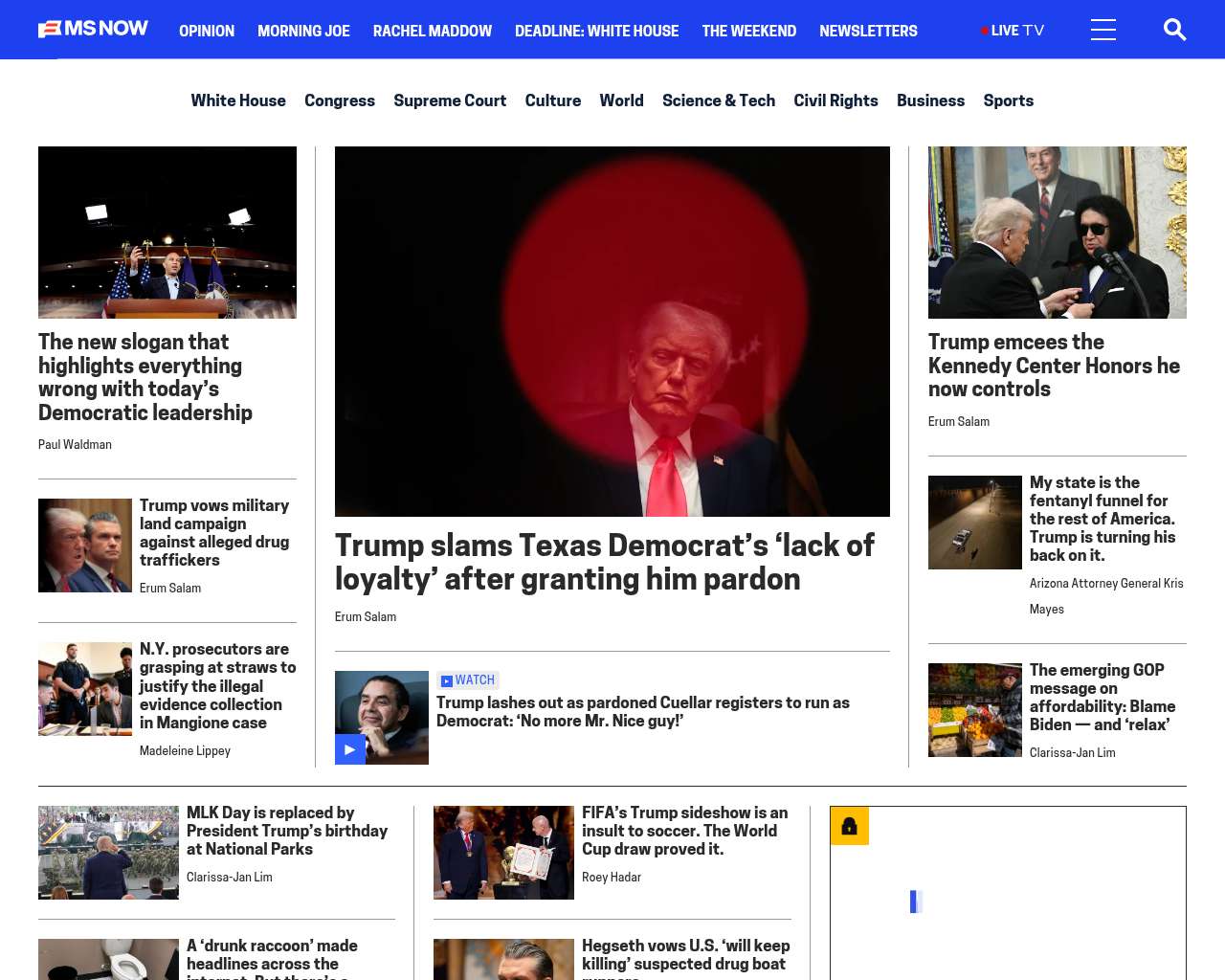
Task: Open the hamburger menu icon
Action: [x=1103, y=30]
